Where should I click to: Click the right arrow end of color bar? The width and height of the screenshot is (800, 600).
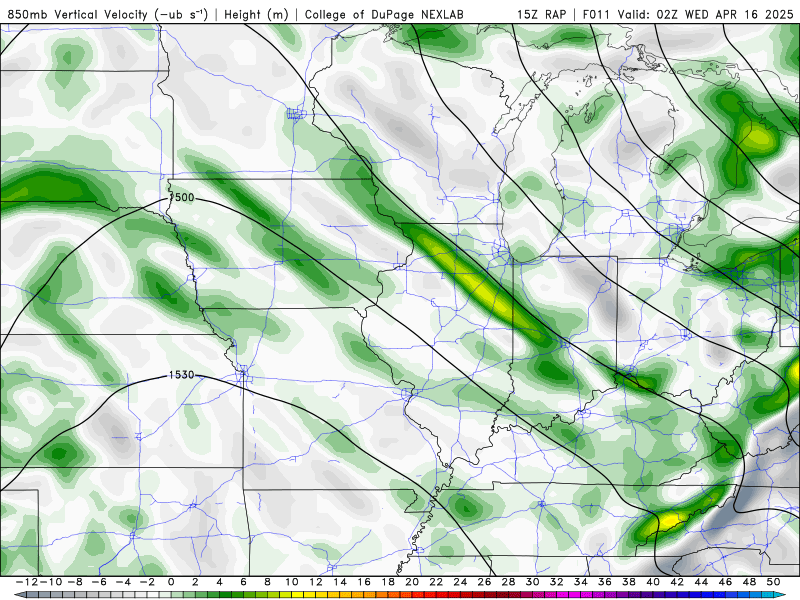[780, 595]
